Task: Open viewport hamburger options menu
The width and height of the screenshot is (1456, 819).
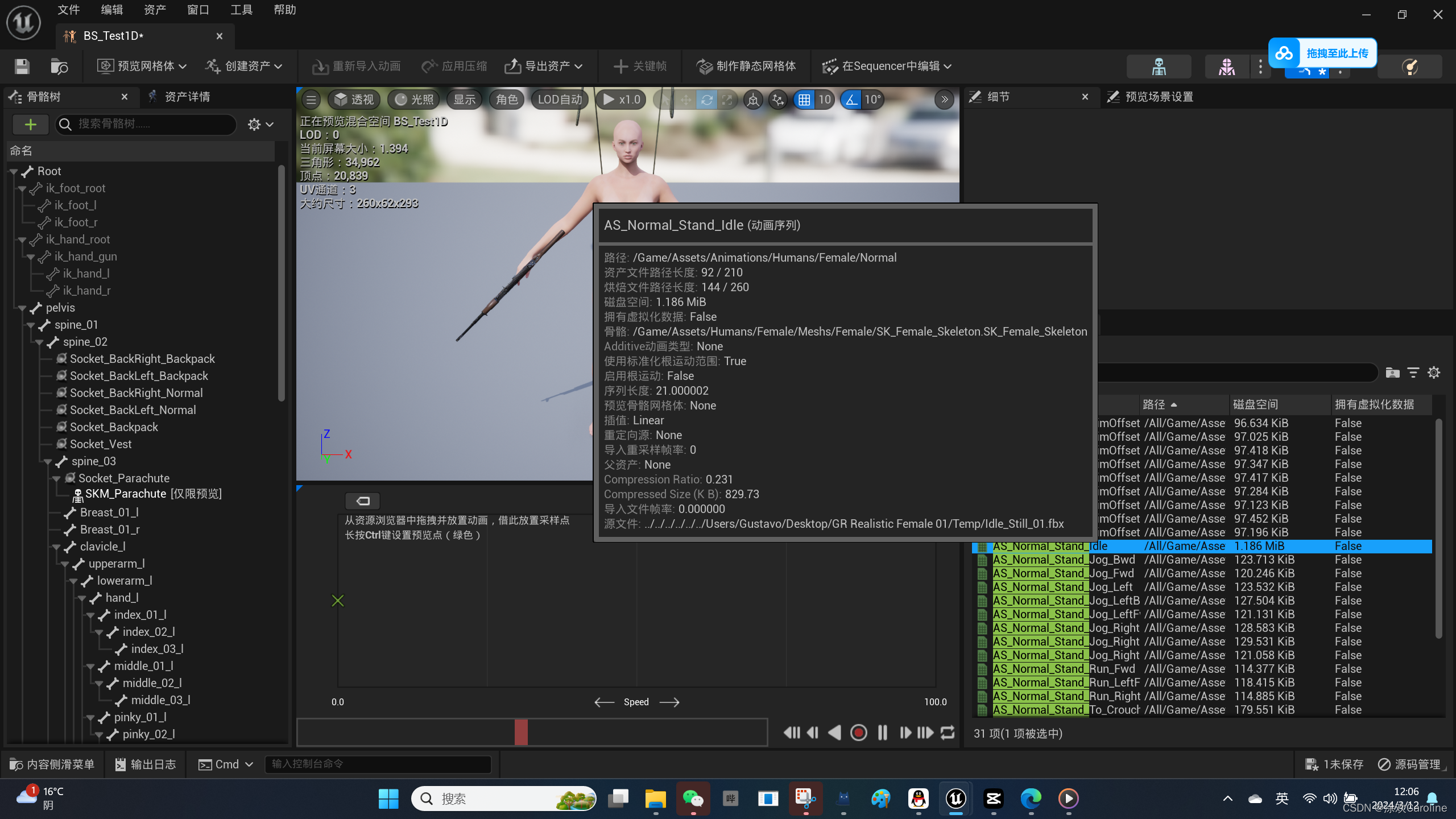Action: coord(311,100)
